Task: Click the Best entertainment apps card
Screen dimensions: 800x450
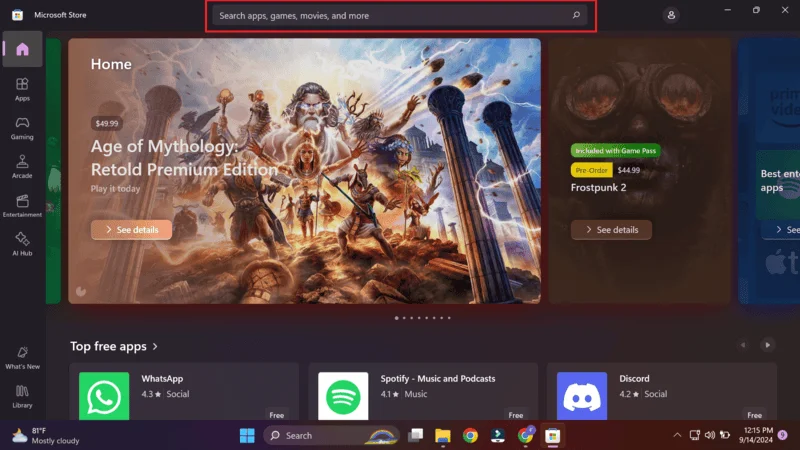Action: click(769, 171)
